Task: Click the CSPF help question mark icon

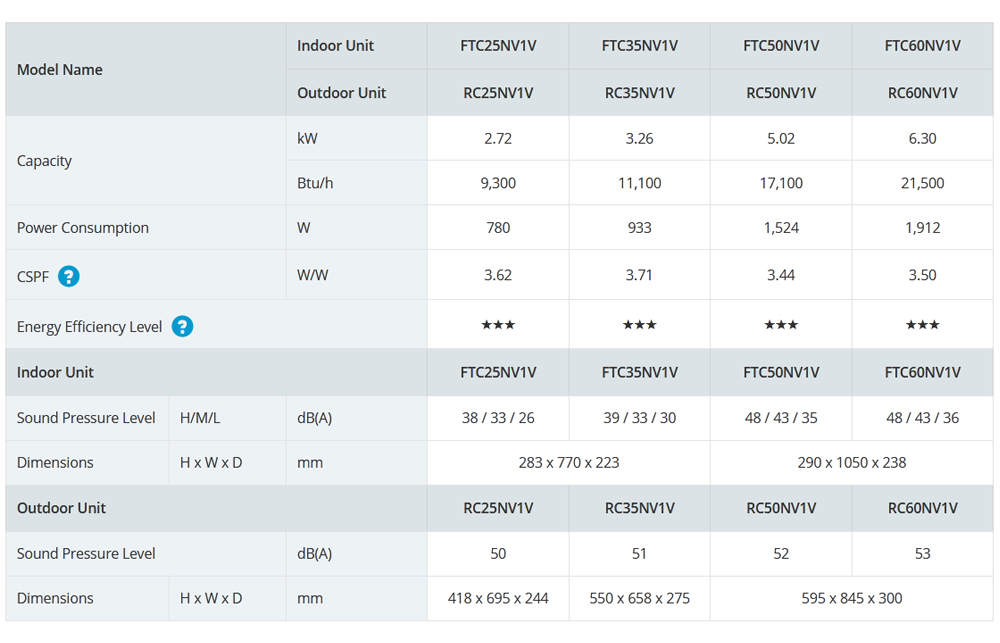Action: click(69, 276)
